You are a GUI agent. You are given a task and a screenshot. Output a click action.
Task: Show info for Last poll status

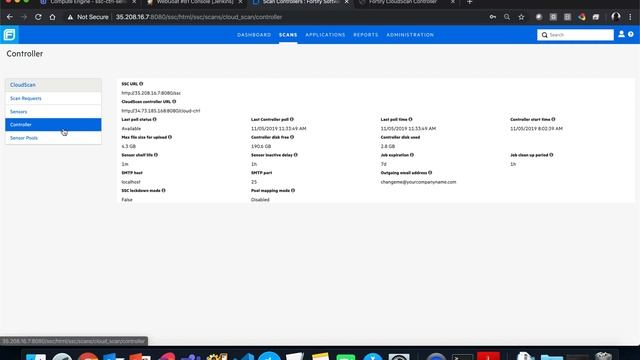point(154,119)
